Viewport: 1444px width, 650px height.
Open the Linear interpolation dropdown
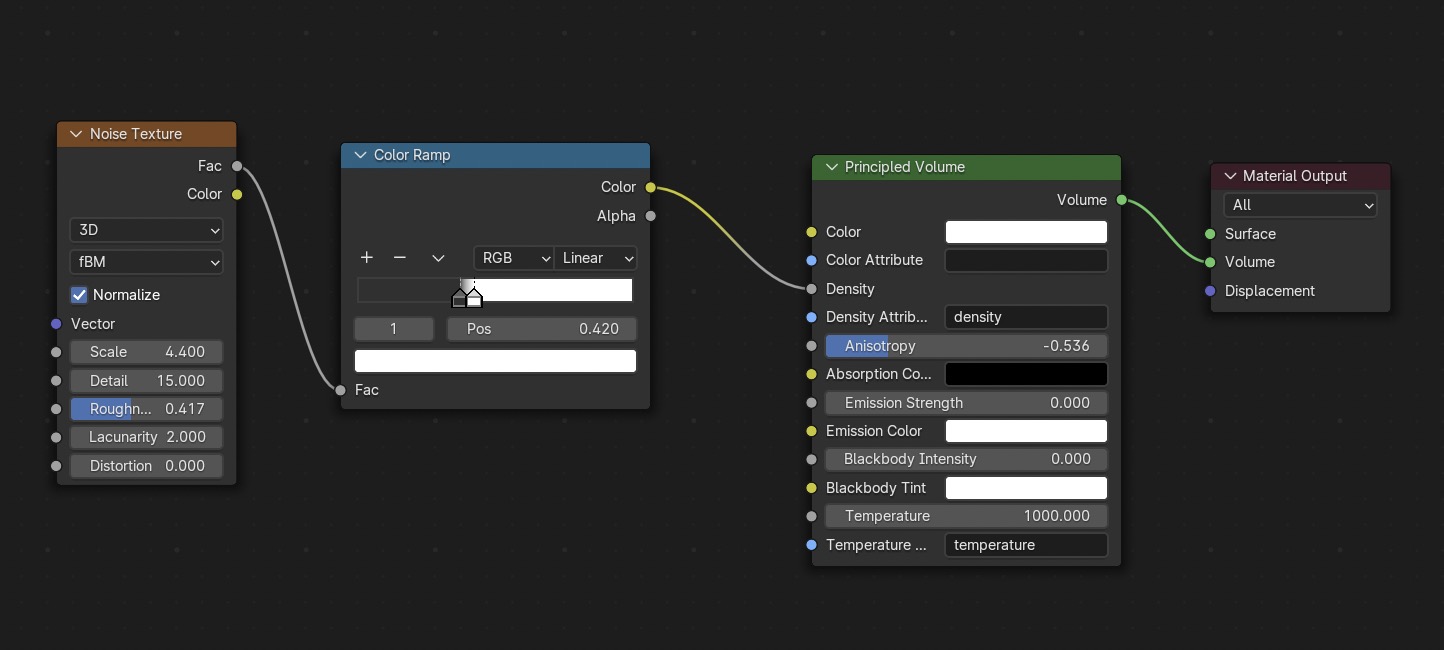[x=596, y=258]
